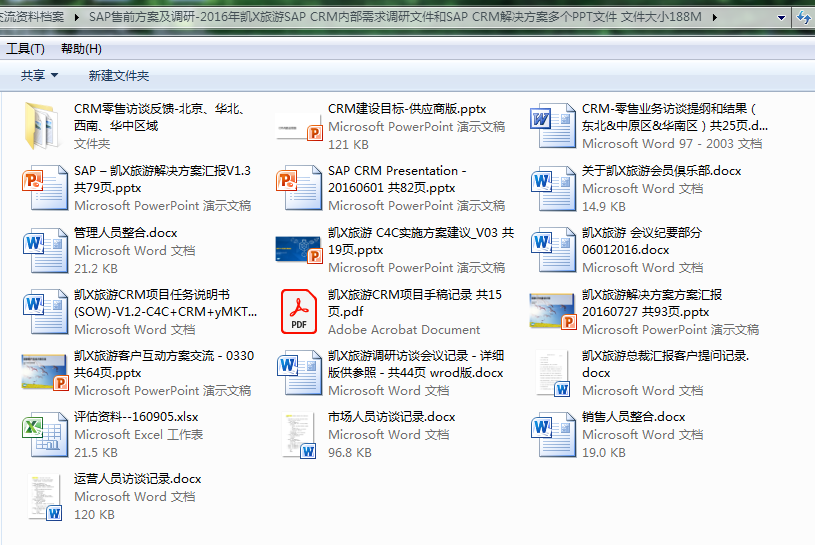Select file name 市场人员访谈记录.docx
The width and height of the screenshot is (815, 545).
point(391,417)
